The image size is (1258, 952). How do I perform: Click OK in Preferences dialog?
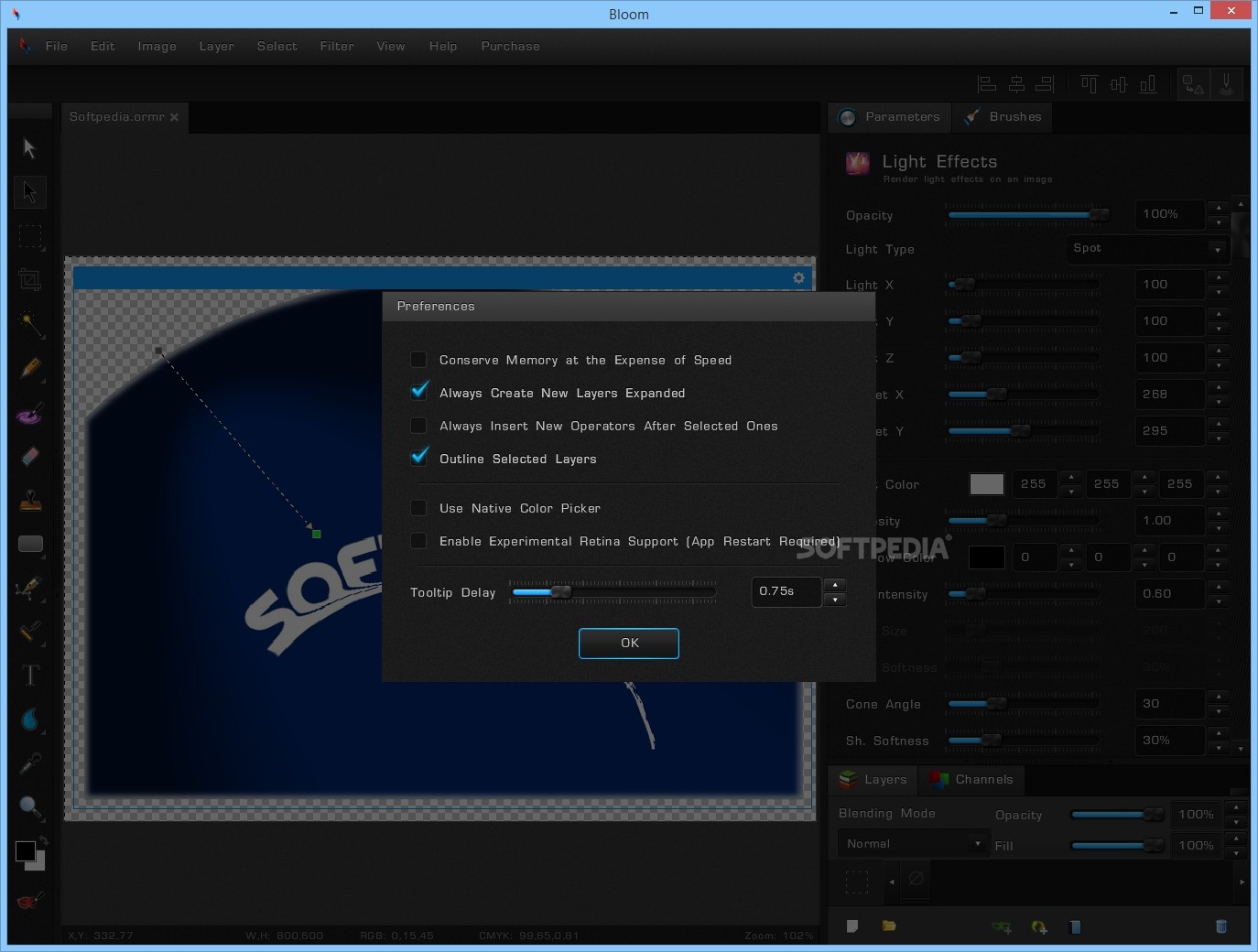coord(629,643)
